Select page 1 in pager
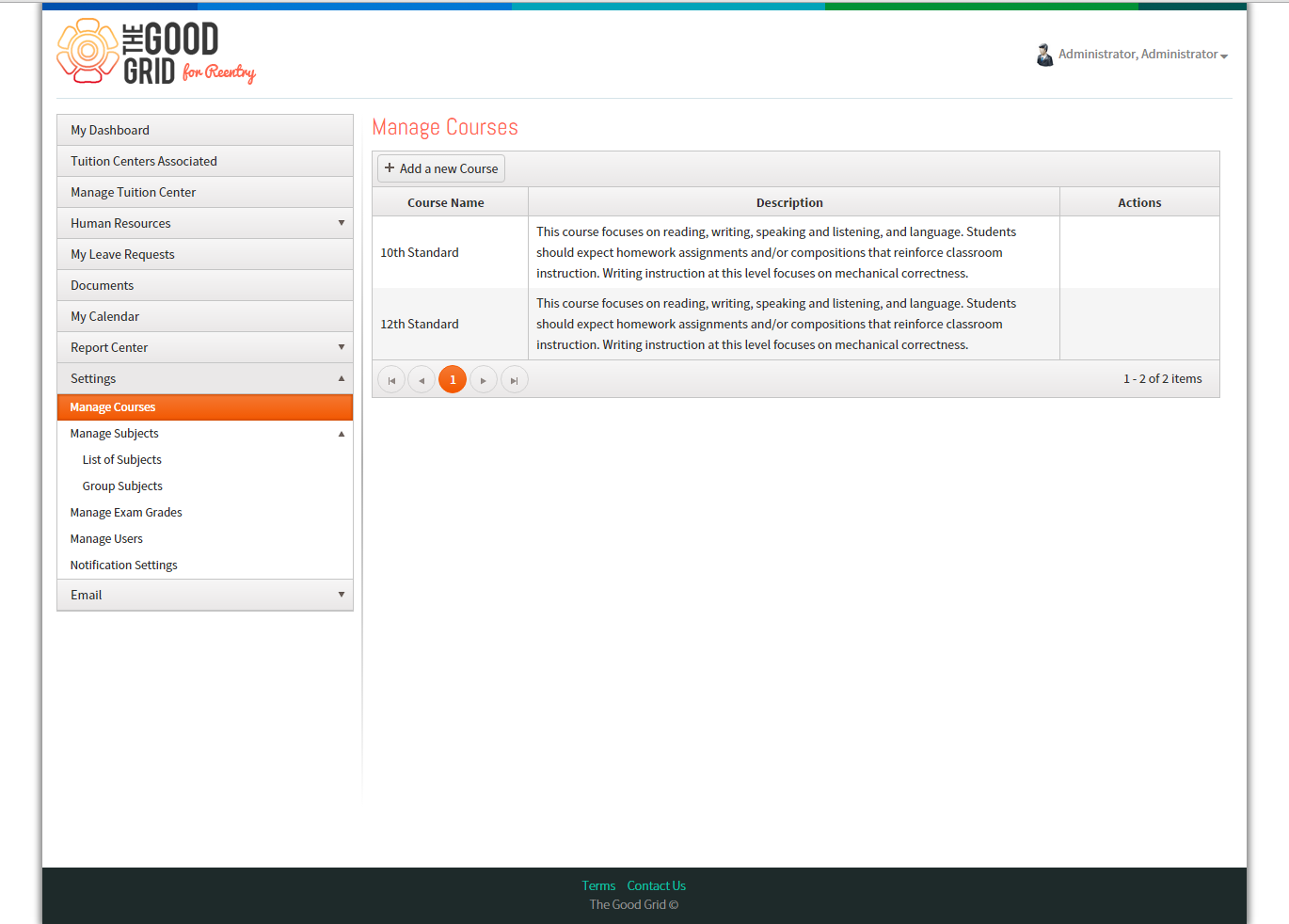The image size is (1289, 924). [453, 380]
